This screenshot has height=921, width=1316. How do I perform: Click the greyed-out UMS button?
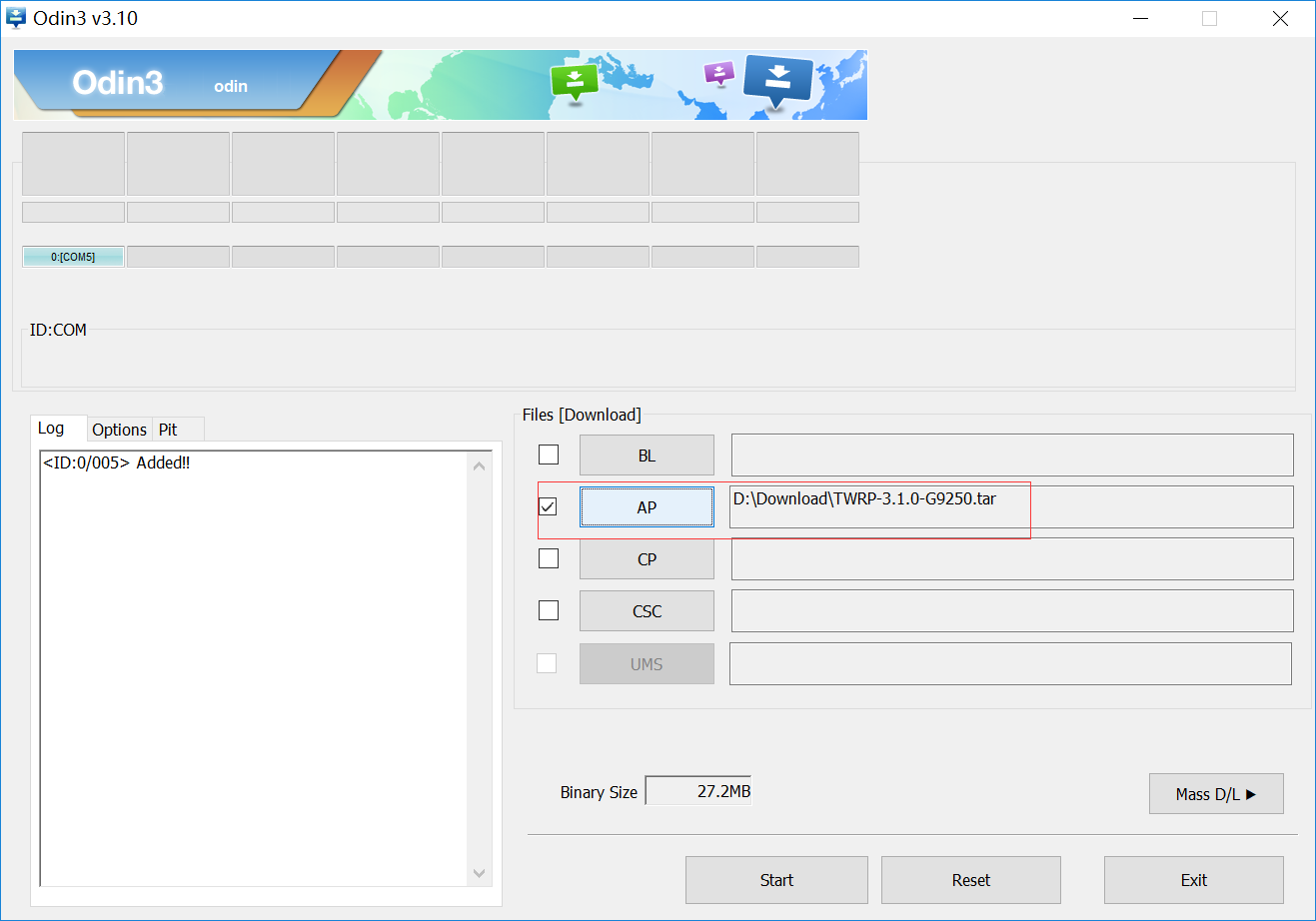647,664
